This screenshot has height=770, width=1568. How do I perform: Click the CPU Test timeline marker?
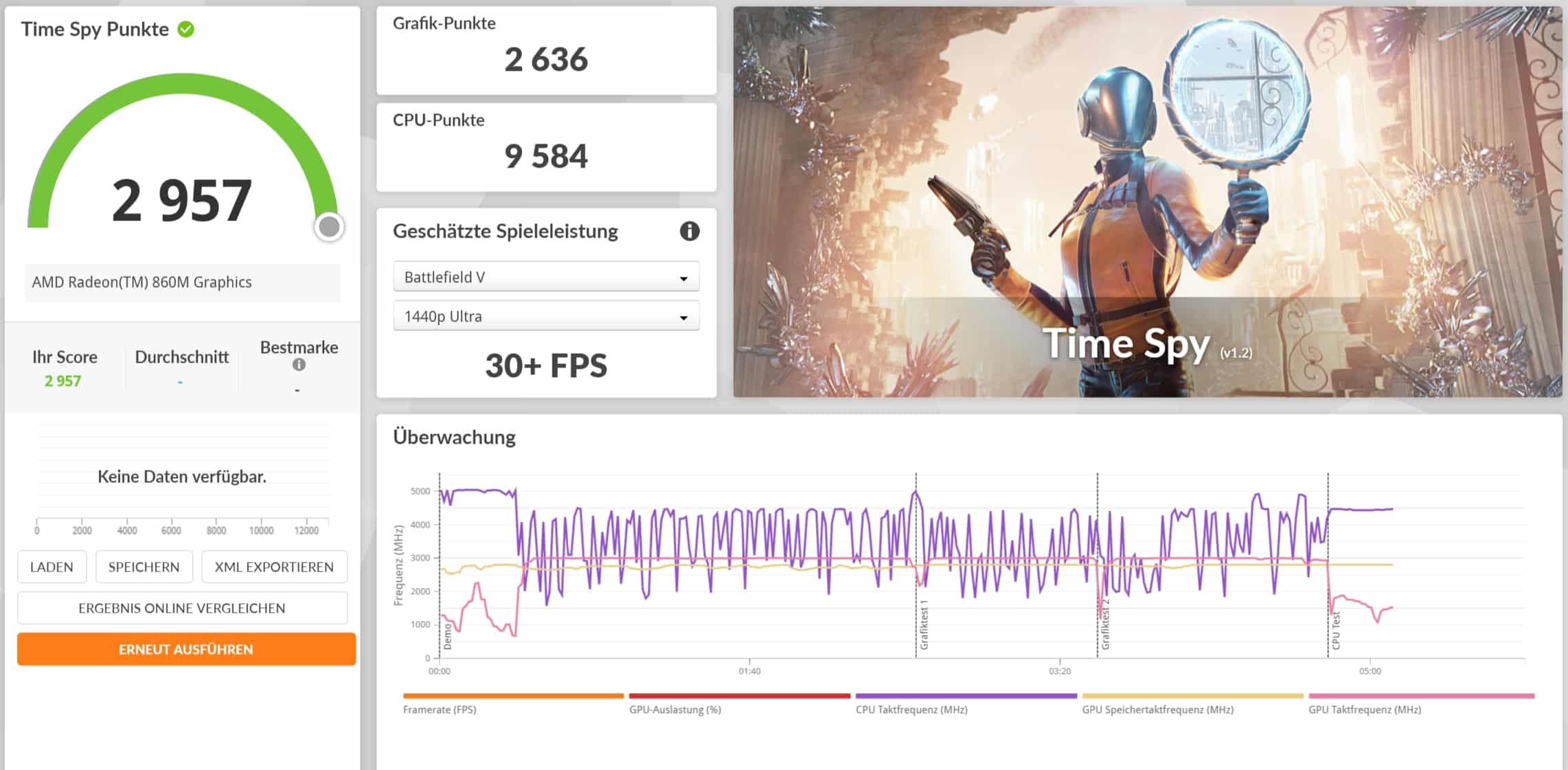[1335, 630]
